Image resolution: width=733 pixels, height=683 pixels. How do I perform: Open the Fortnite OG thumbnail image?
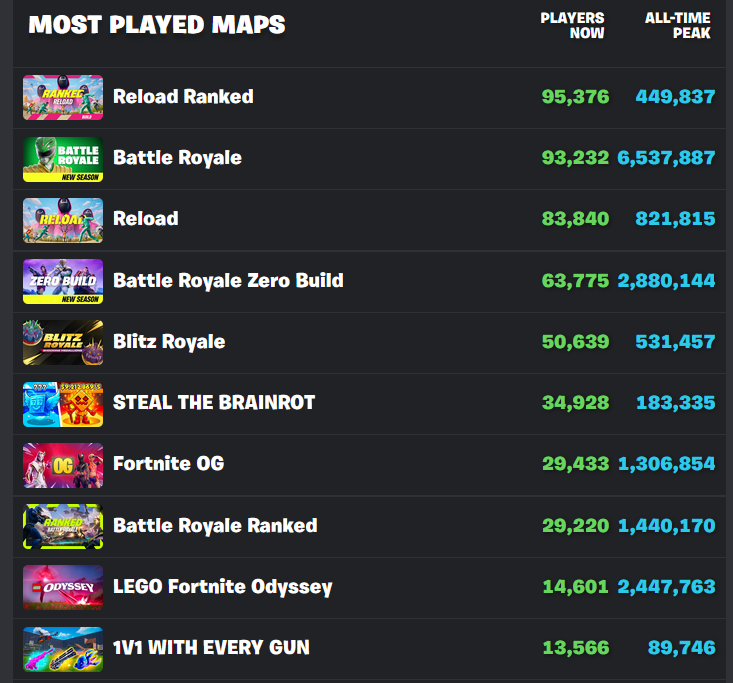(63, 466)
